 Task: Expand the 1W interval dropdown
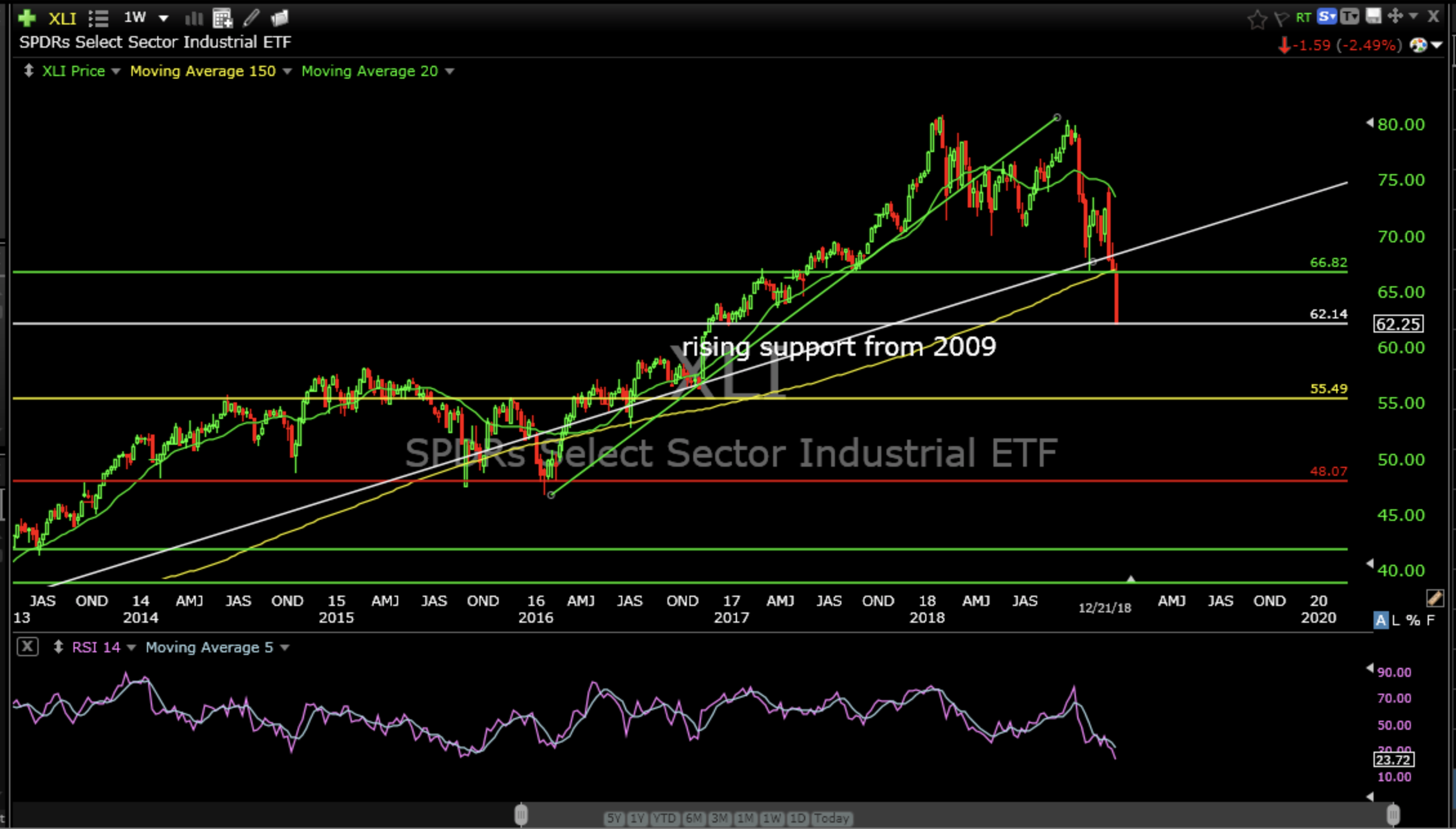click(x=164, y=18)
